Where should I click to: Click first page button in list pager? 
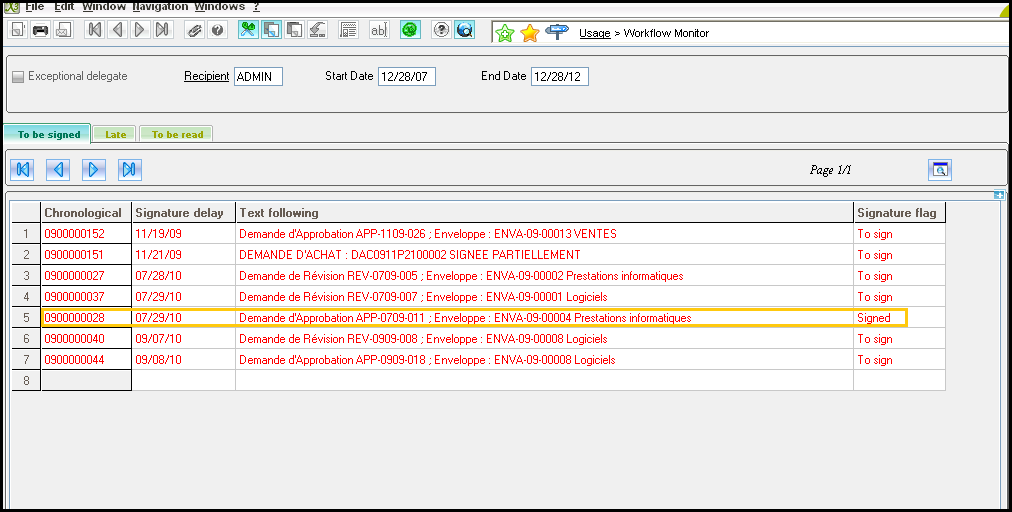[22, 169]
